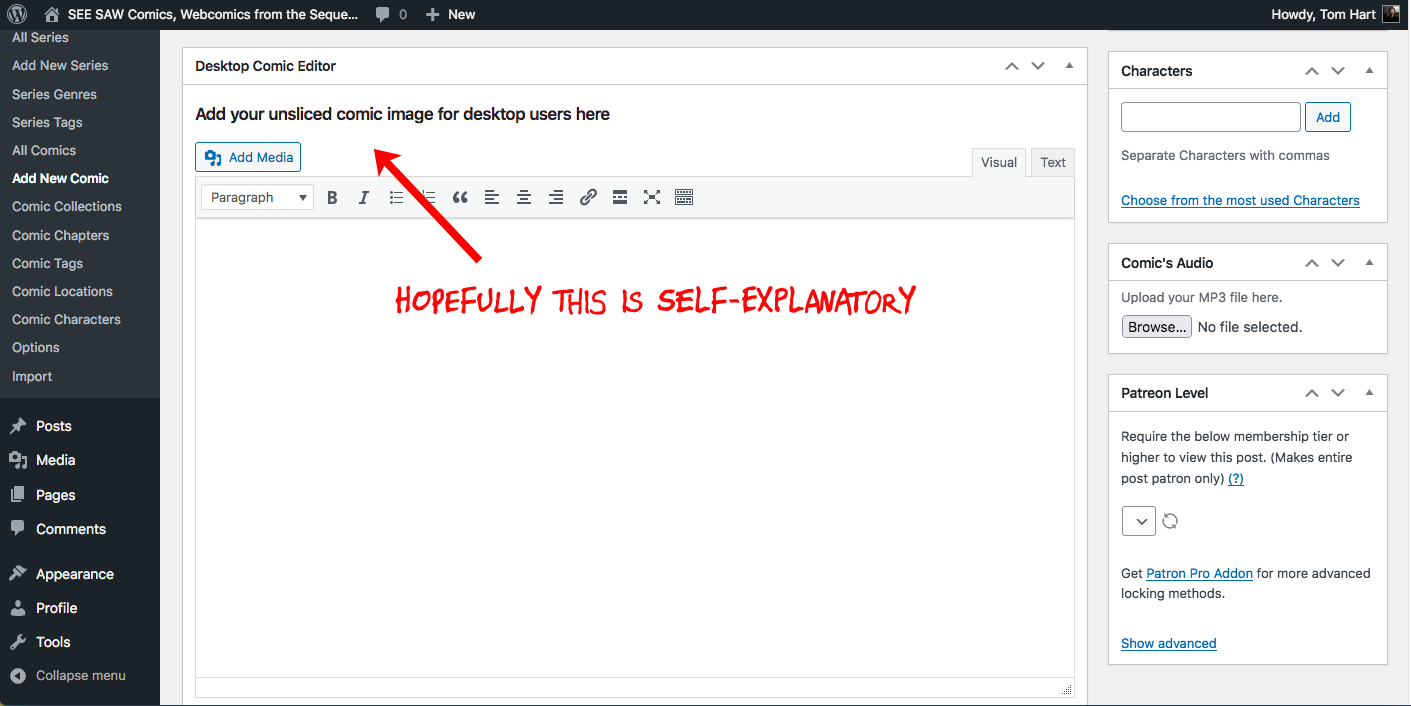Click Tom Hart's avatar thumbnail
The image size is (1411, 706).
coord(1391,14)
